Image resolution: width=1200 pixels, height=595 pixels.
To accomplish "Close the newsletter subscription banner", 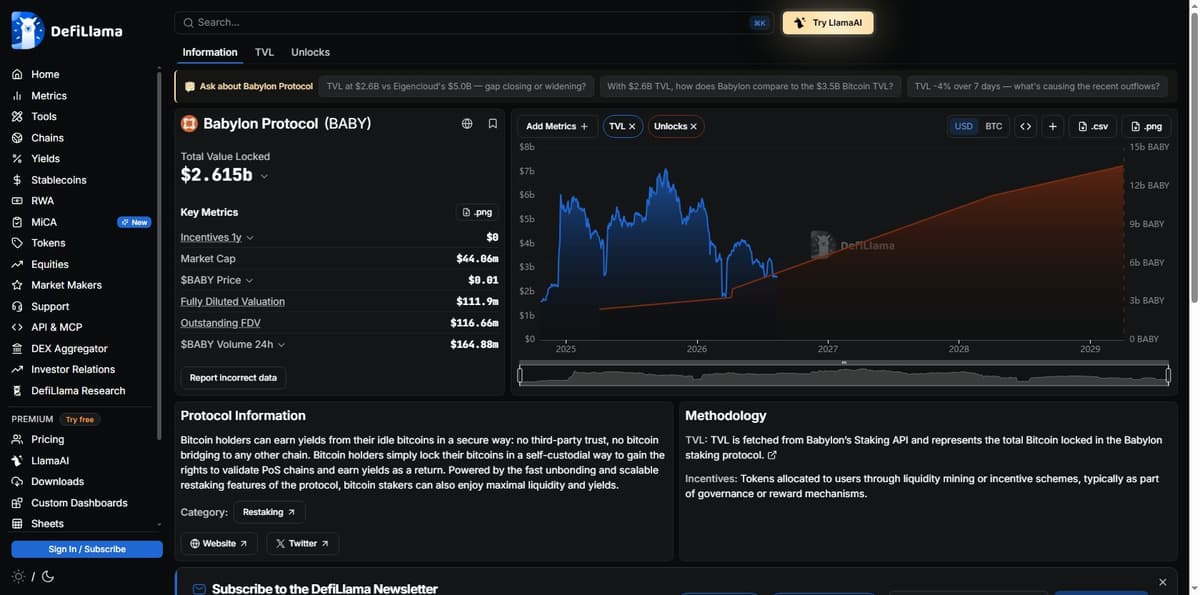I will [x=1162, y=582].
